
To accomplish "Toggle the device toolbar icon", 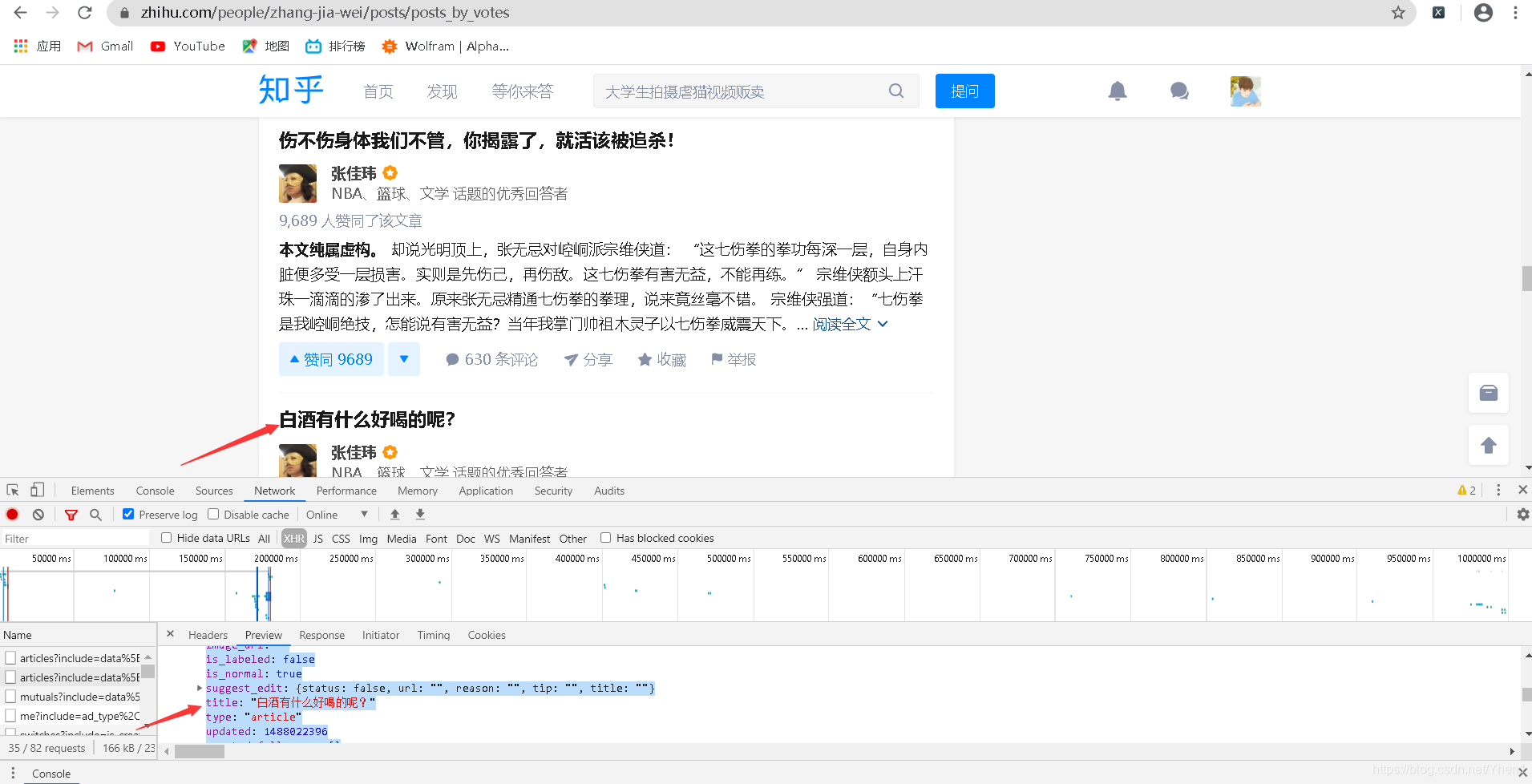I will click(x=38, y=490).
